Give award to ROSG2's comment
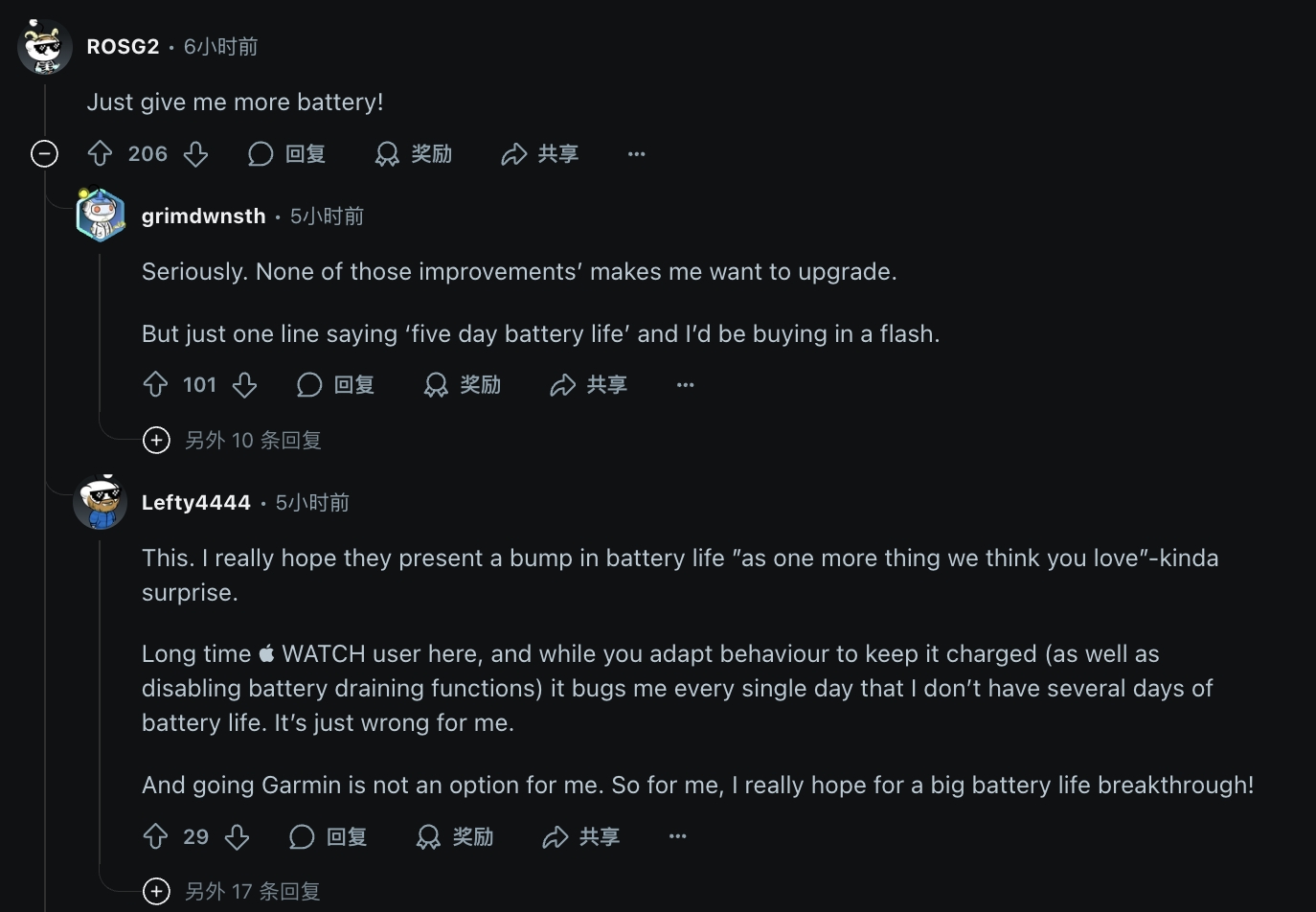1316x912 pixels. point(414,153)
